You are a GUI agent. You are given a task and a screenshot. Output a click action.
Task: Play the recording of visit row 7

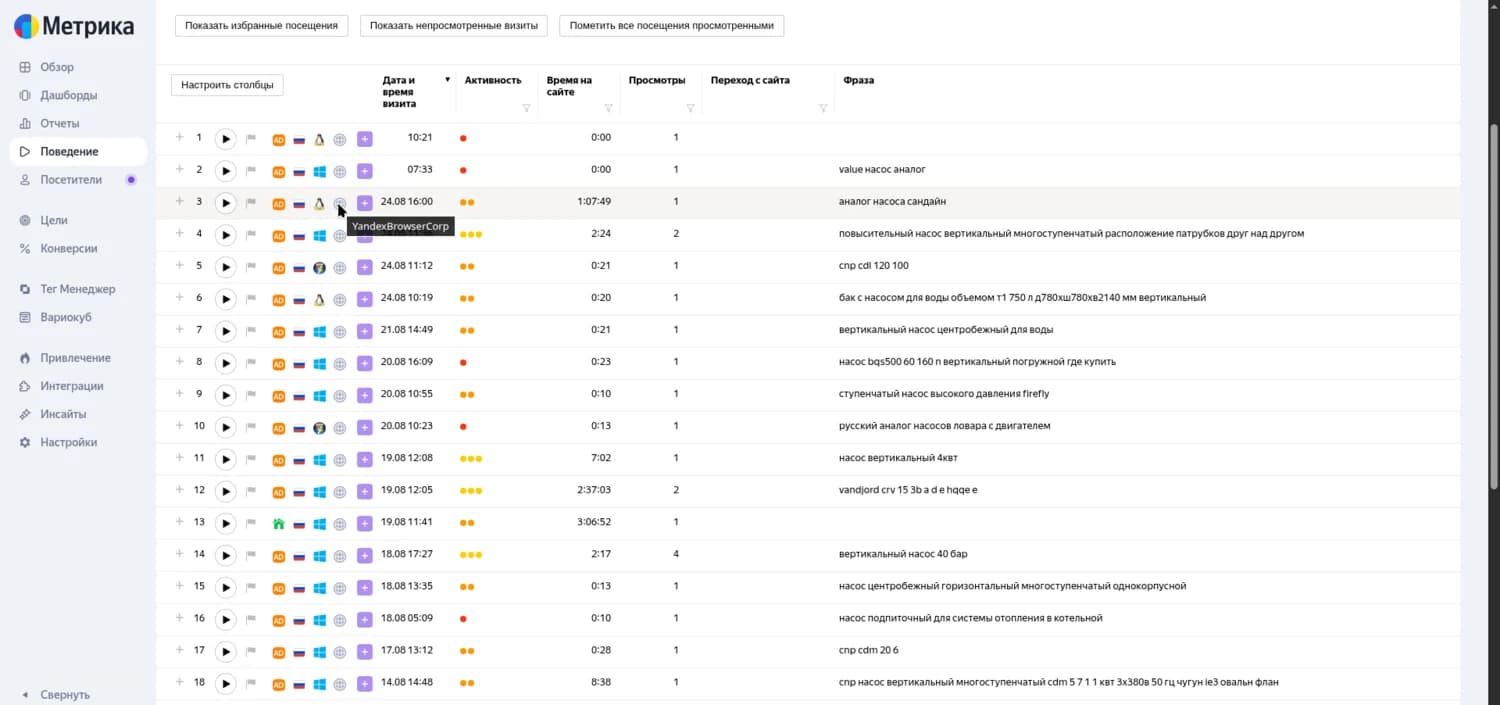coord(226,331)
